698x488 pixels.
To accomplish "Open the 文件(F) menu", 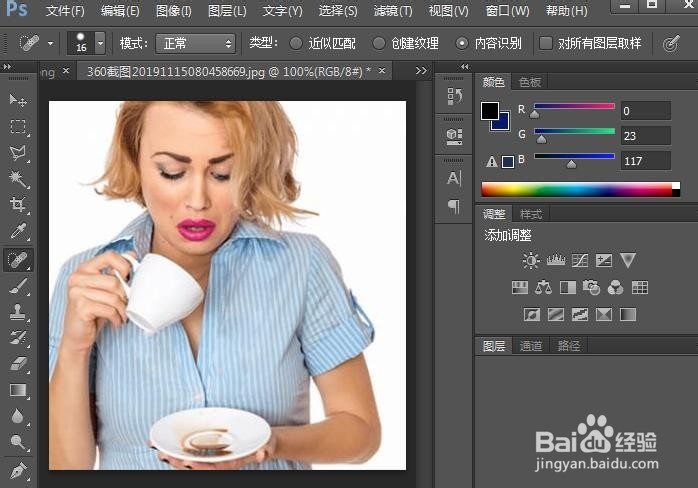I will tap(65, 10).
